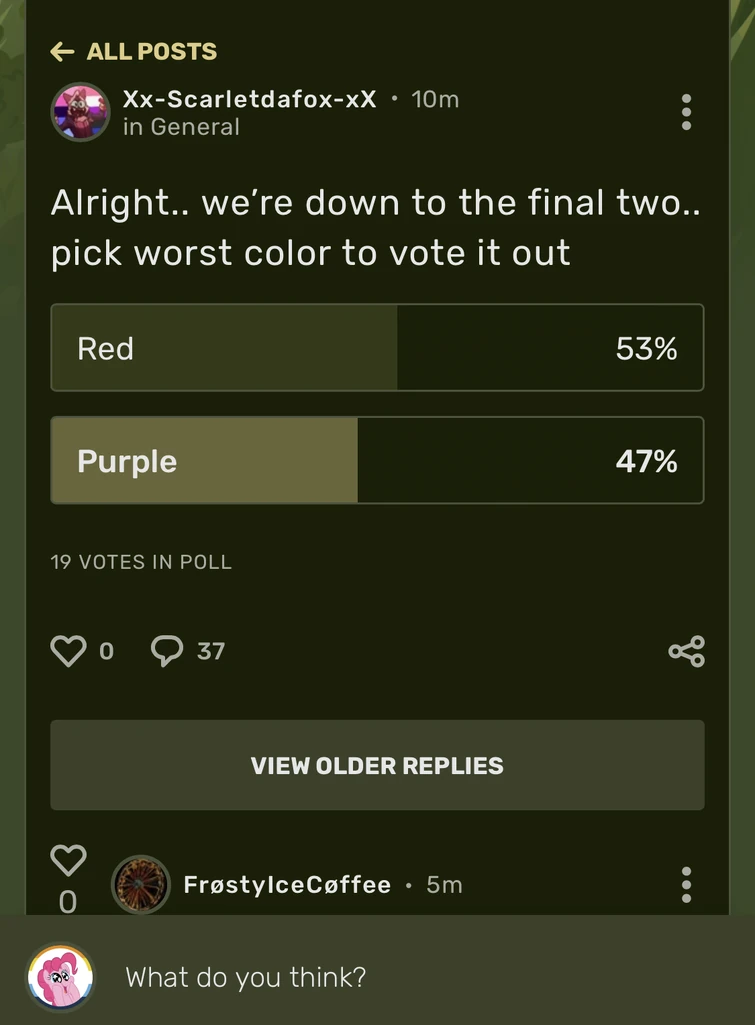Expand older comments with VIEW OLDER REPLIES
The image size is (755, 1025).
377,765
